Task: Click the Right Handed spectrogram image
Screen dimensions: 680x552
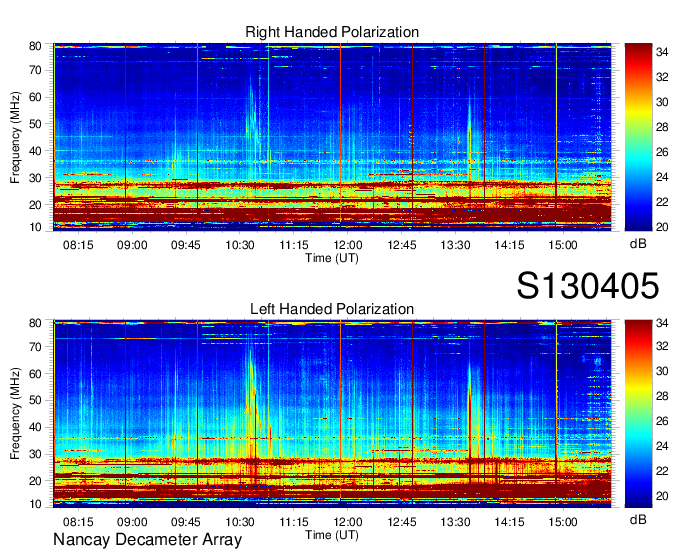Action: click(x=332, y=137)
